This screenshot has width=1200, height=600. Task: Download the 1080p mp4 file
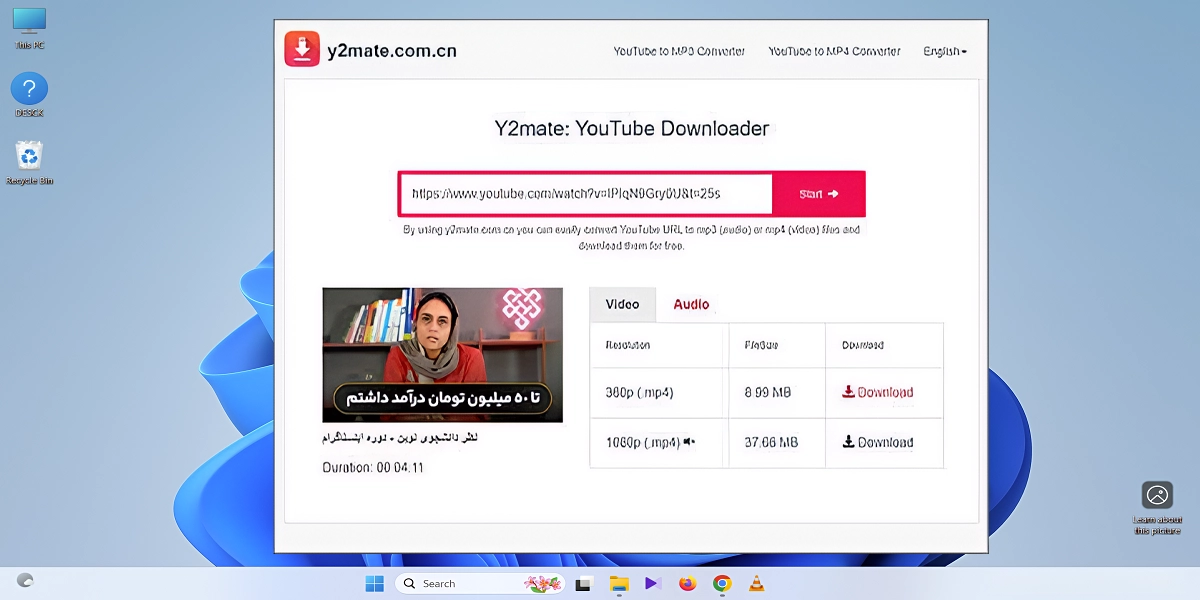pyautogui.click(x=878, y=442)
